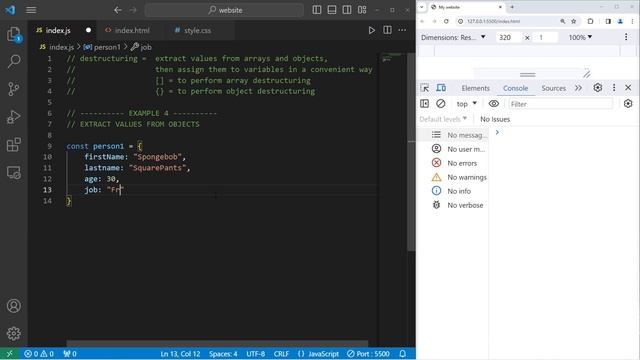This screenshot has height=360, width=640.
Task: Clear the console
Action: pos(440,104)
